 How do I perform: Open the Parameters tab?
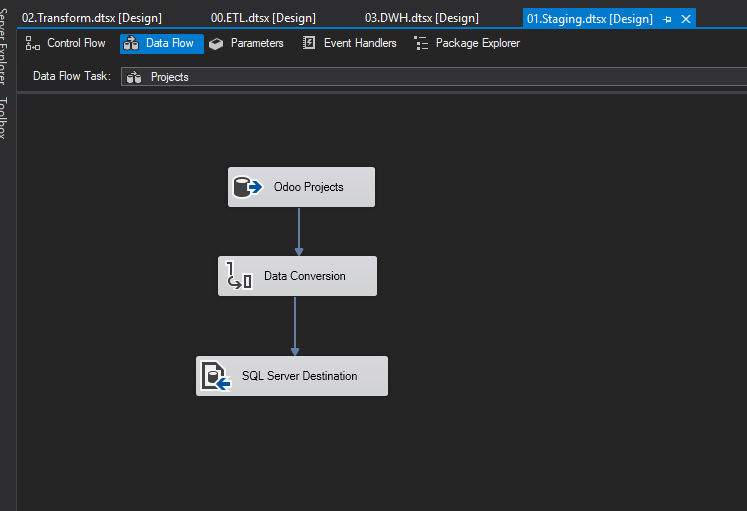[x=246, y=43]
